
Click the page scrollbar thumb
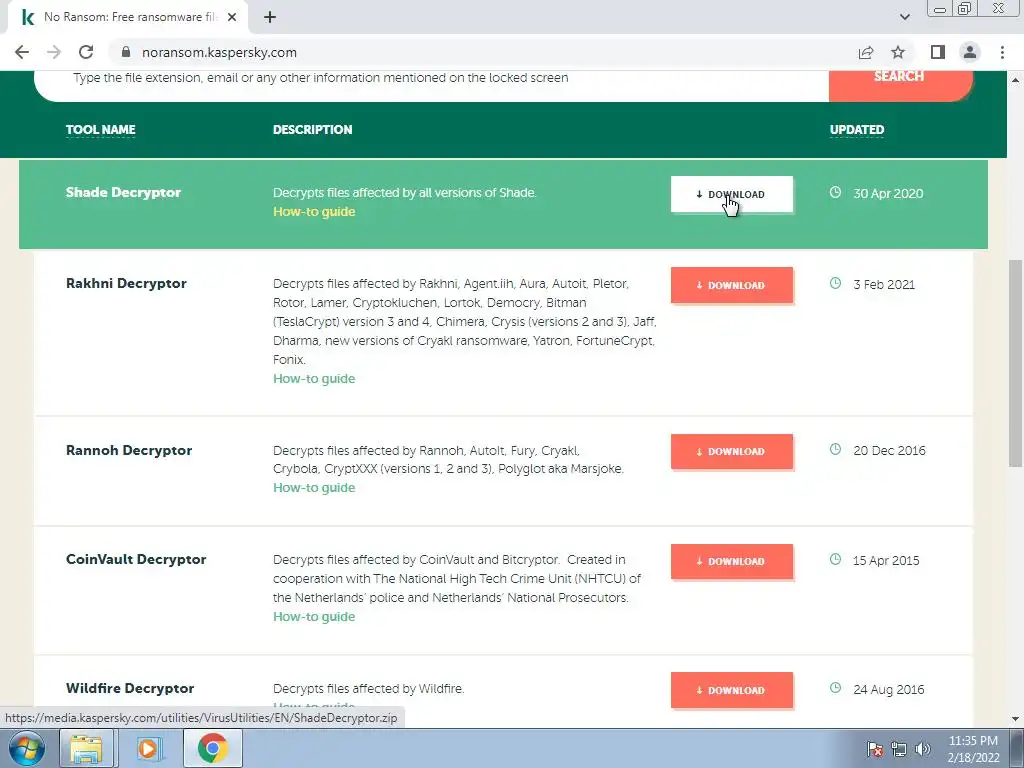pos(1015,362)
